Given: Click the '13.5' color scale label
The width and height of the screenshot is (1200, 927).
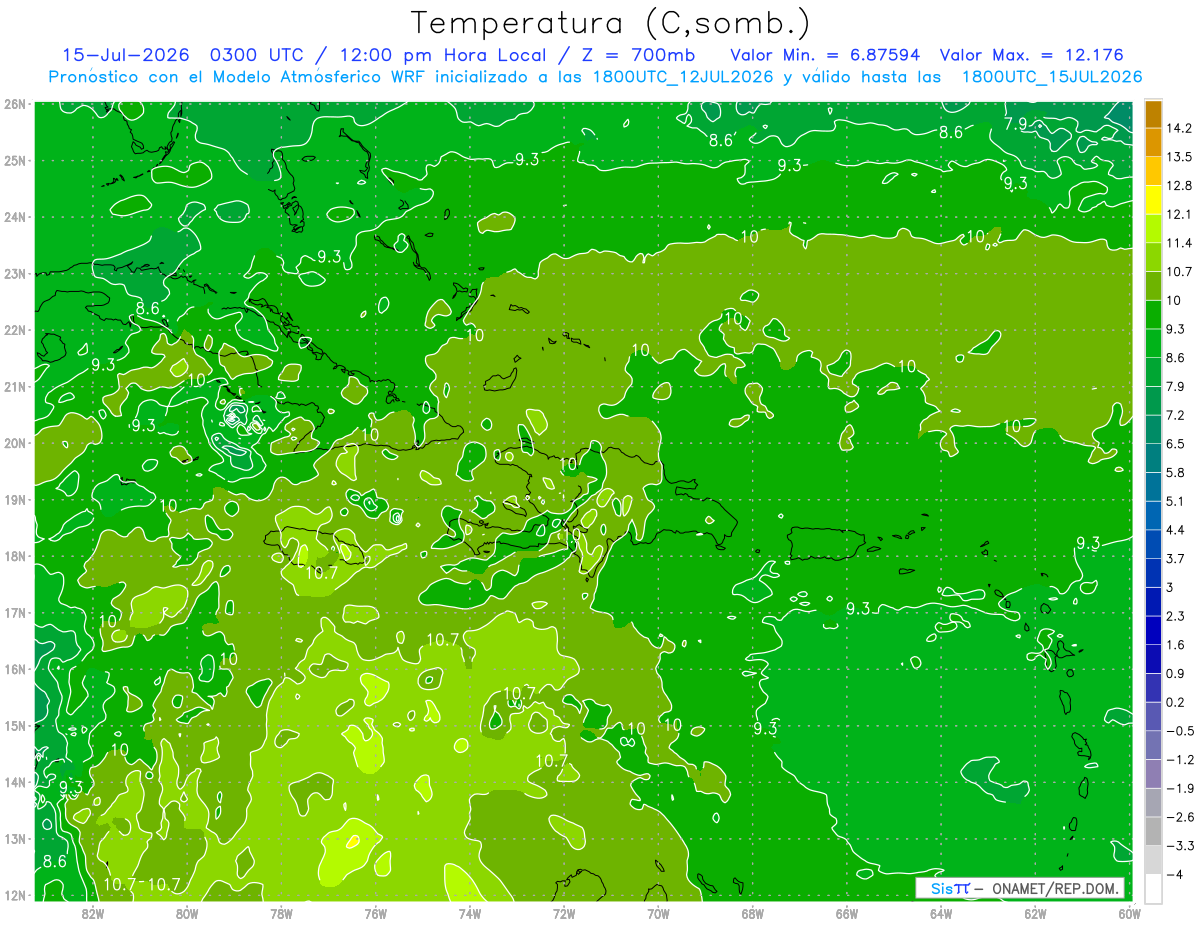Looking at the screenshot, I should [1179, 157].
